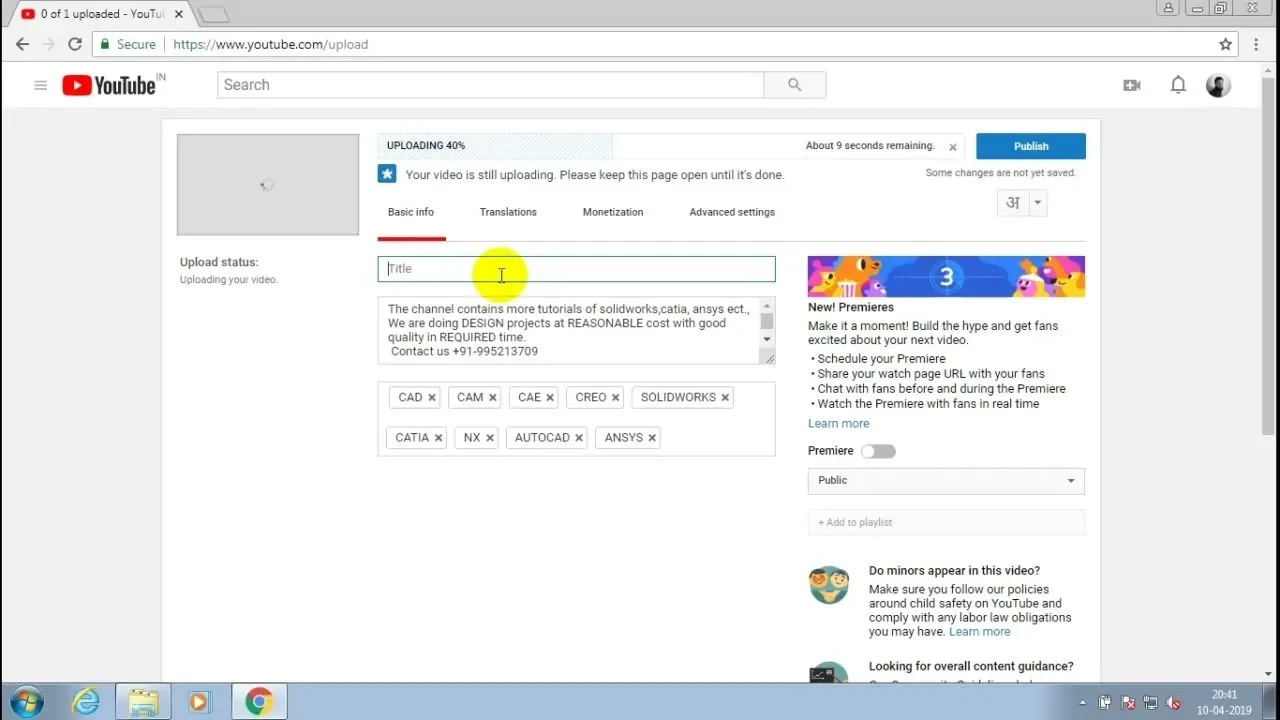1280x720 pixels.
Task: Follow the Premieres Learn more link
Action: 838,424
